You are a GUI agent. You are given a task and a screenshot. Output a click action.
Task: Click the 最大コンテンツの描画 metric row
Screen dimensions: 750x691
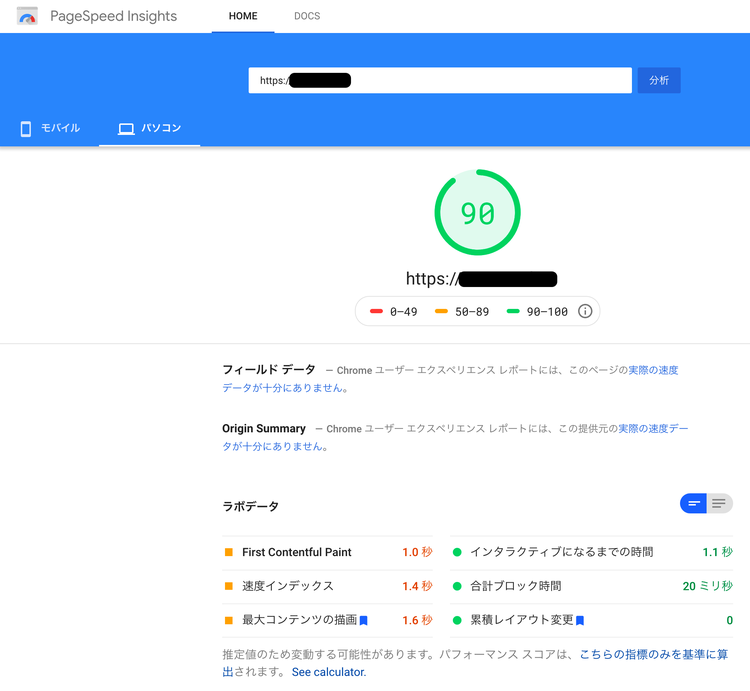328,620
